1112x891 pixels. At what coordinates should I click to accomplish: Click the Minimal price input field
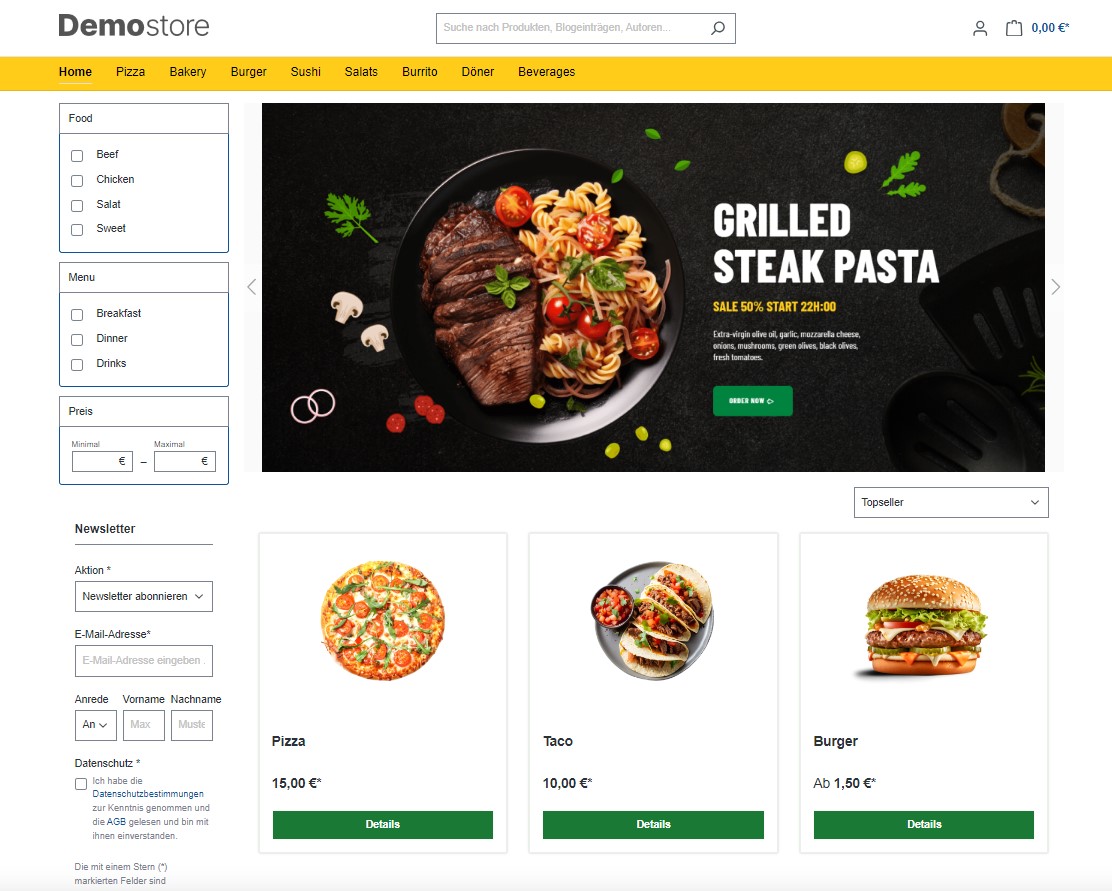pos(102,461)
